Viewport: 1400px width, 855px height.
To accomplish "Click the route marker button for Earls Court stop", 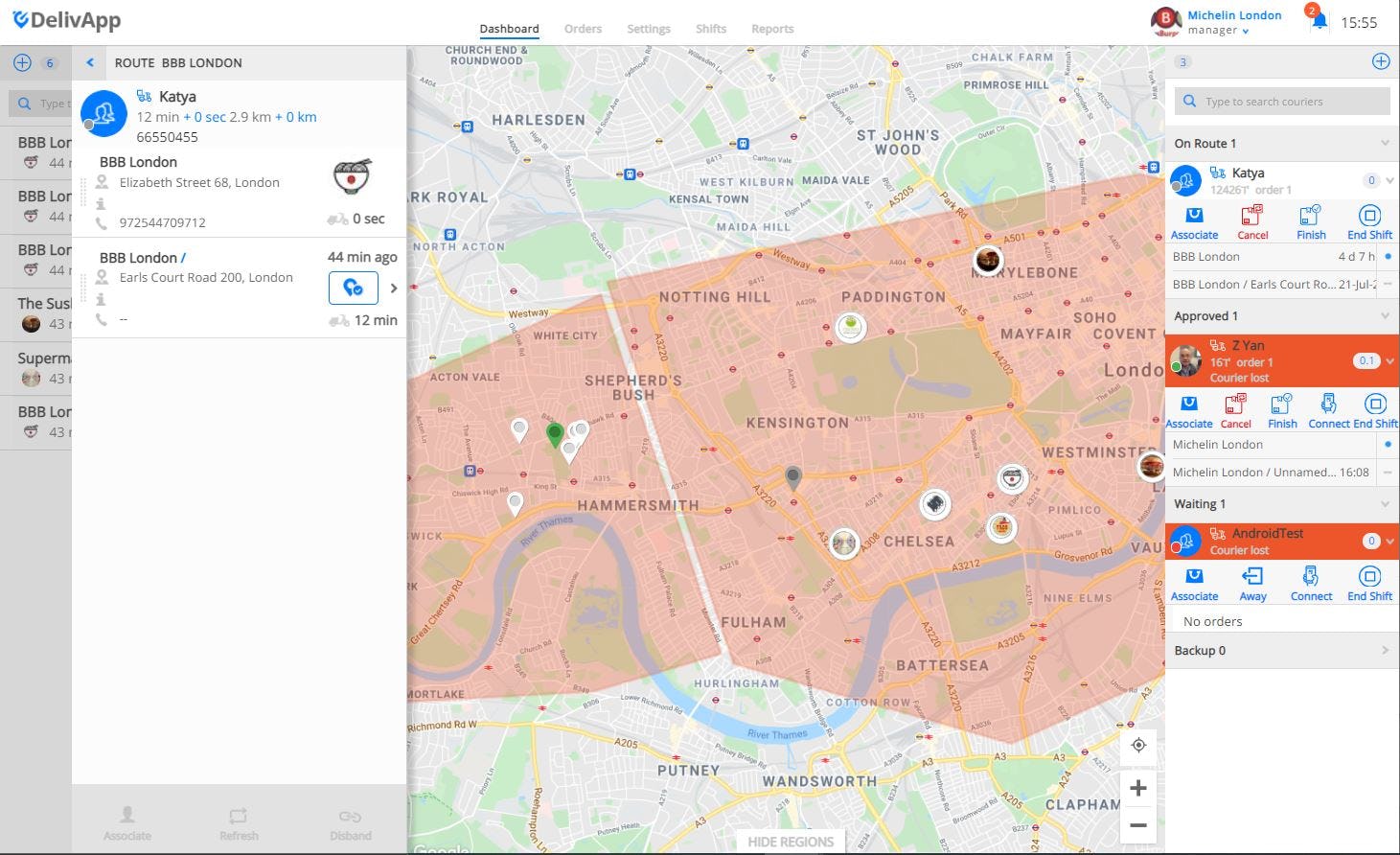I will click(x=354, y=288).
